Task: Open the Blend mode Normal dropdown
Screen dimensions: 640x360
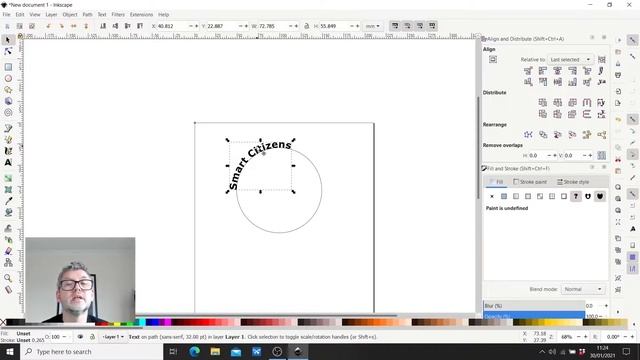Action: [582, 289]
